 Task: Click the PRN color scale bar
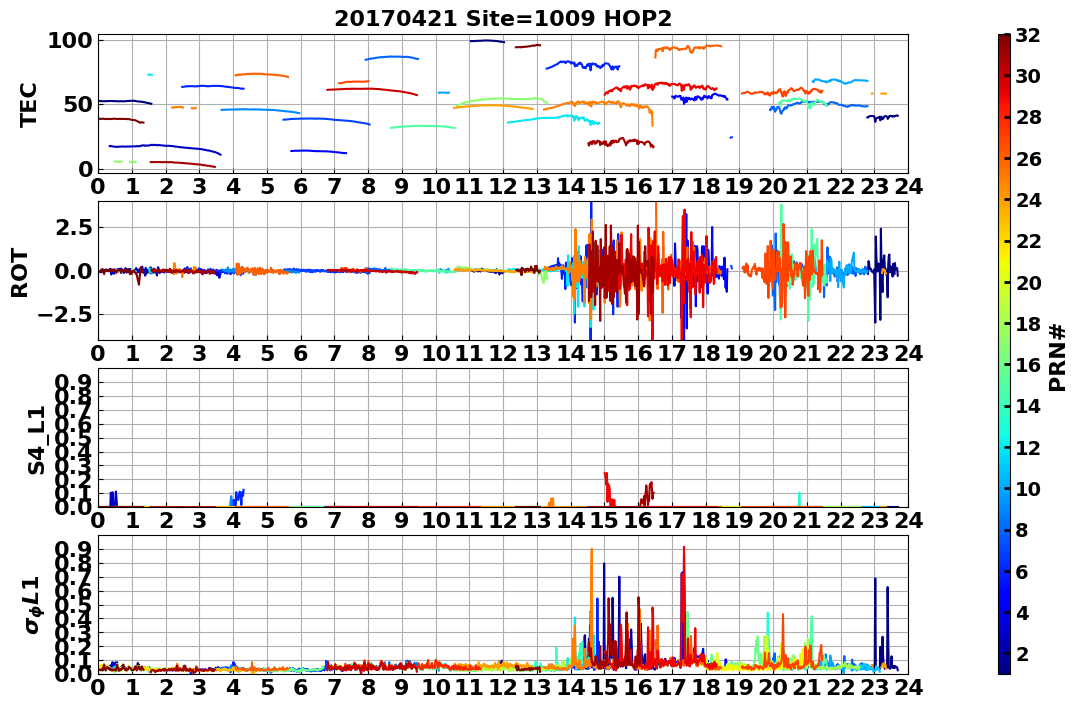(x=1004, y=354)
